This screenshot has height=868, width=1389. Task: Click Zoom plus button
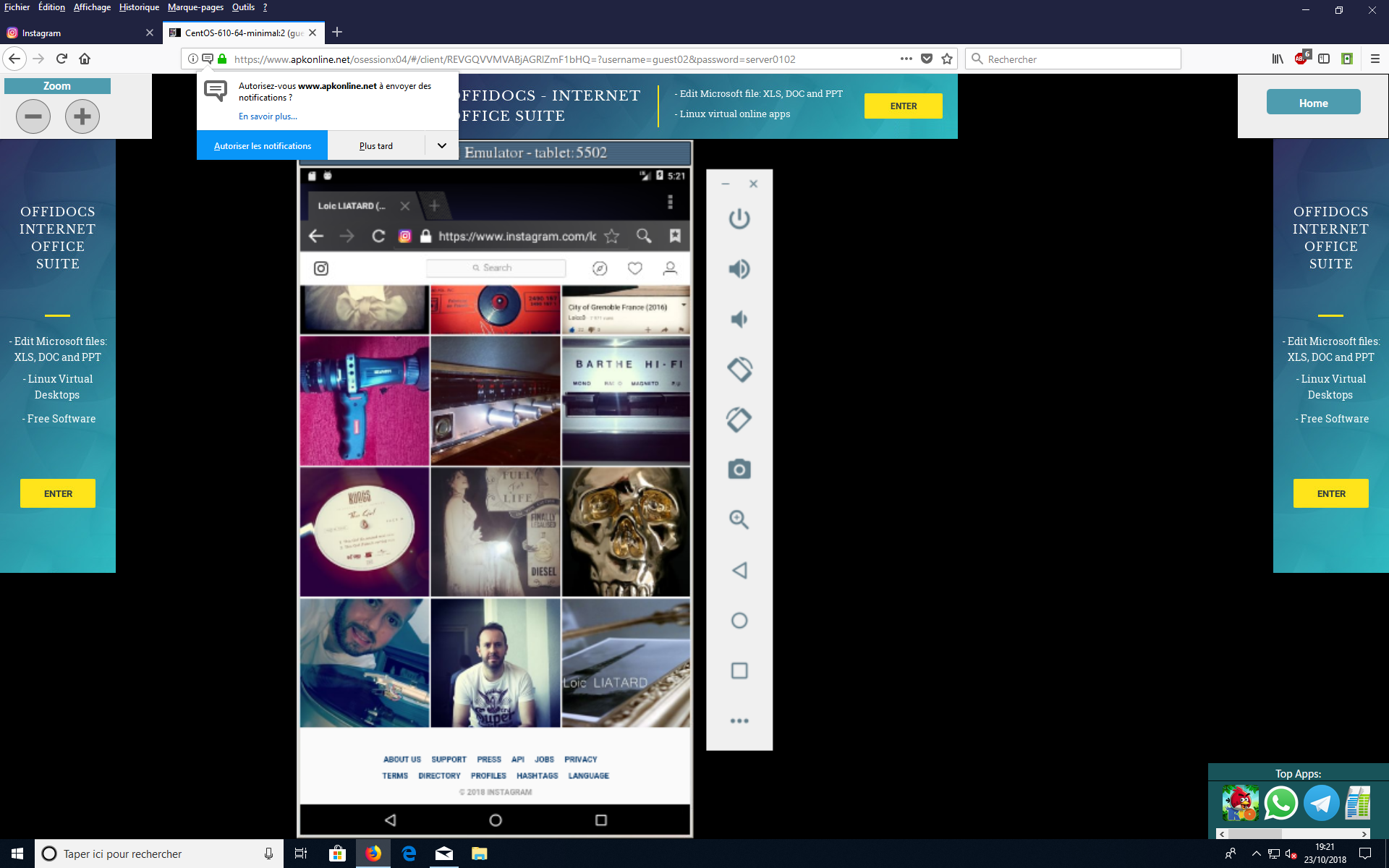(82, 116)
